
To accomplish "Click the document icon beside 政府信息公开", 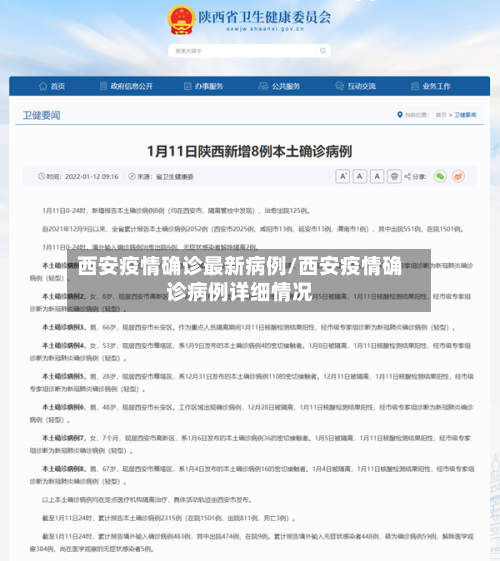I will tap(103, 86).
